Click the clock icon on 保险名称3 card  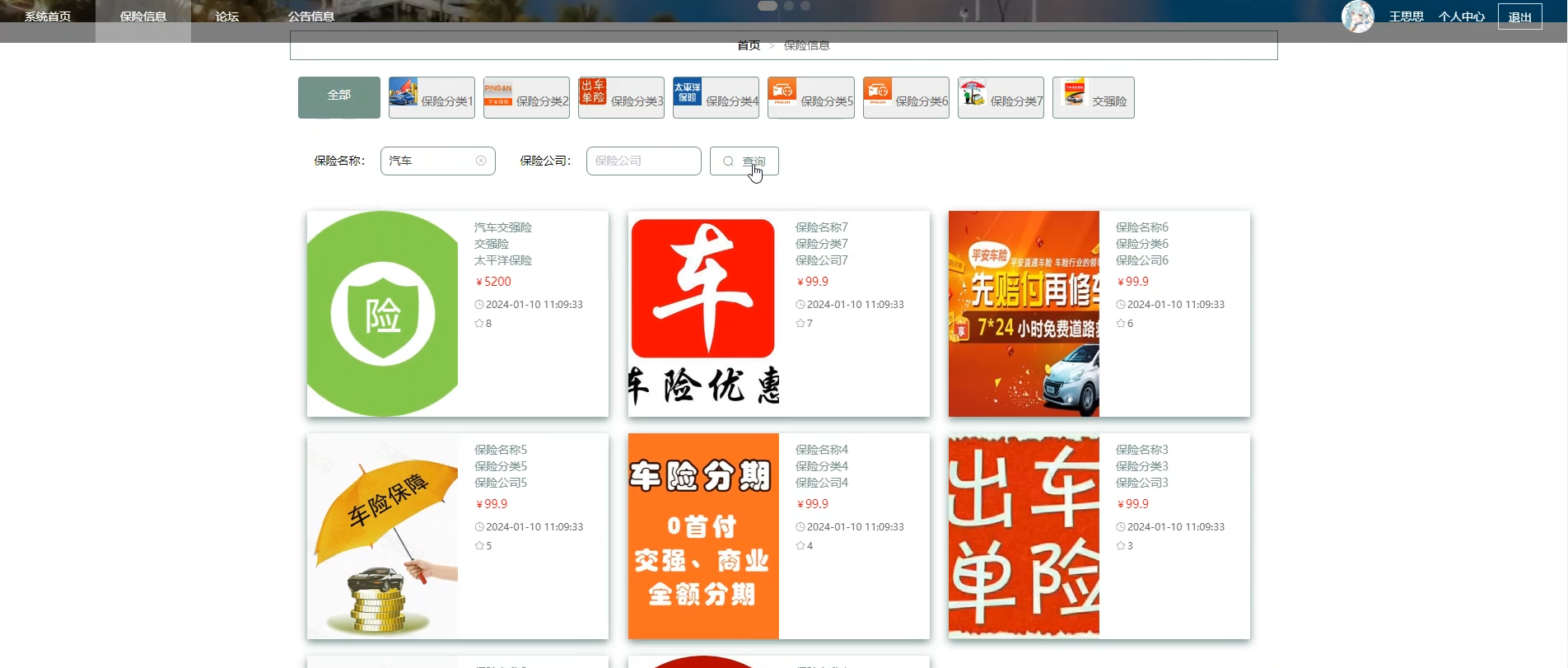click(x=1121, y=527)
